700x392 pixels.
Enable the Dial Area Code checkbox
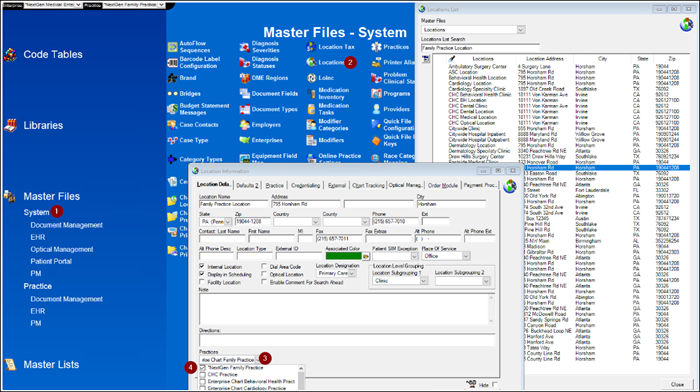click(264, 266)
